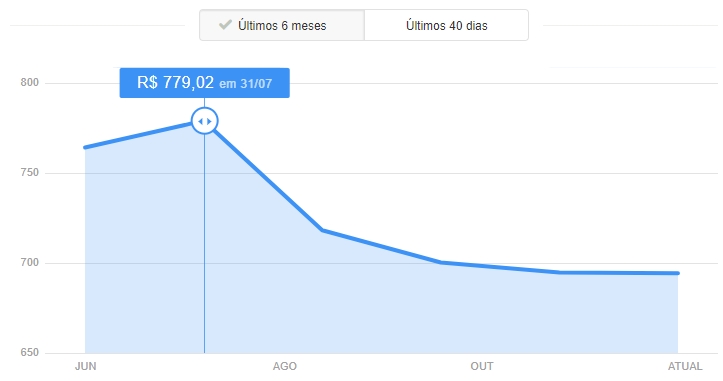Click the vertical marker line below the handle
This screenshot has height=381, width=723.
click(204, 244)
